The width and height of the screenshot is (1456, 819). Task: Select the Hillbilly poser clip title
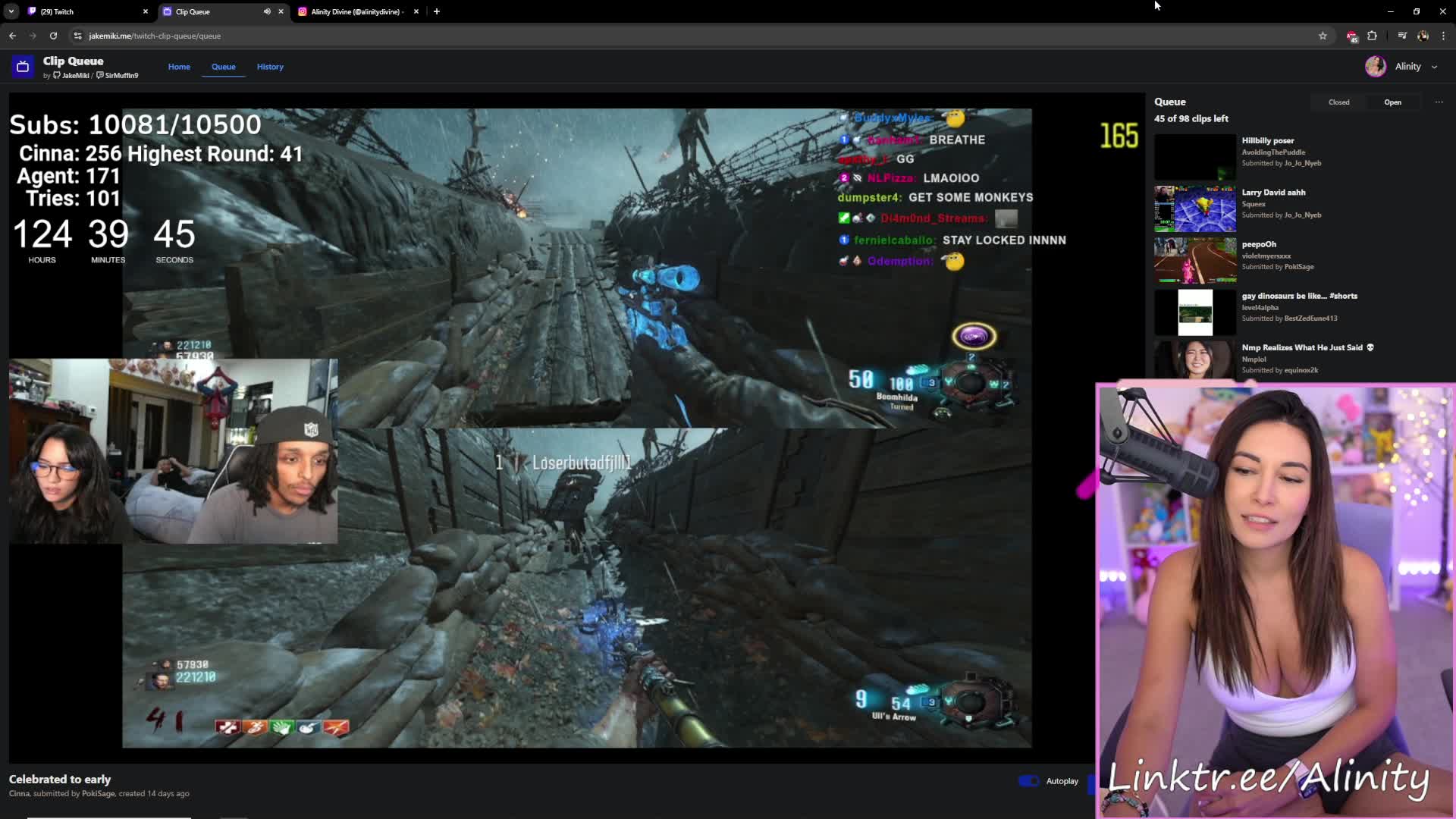point(1268,141)
